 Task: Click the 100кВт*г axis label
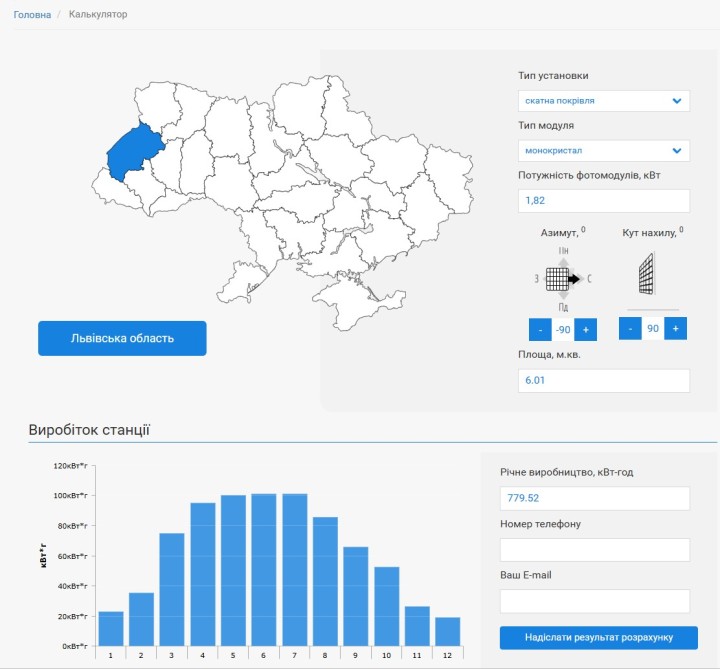click(71, 496)
